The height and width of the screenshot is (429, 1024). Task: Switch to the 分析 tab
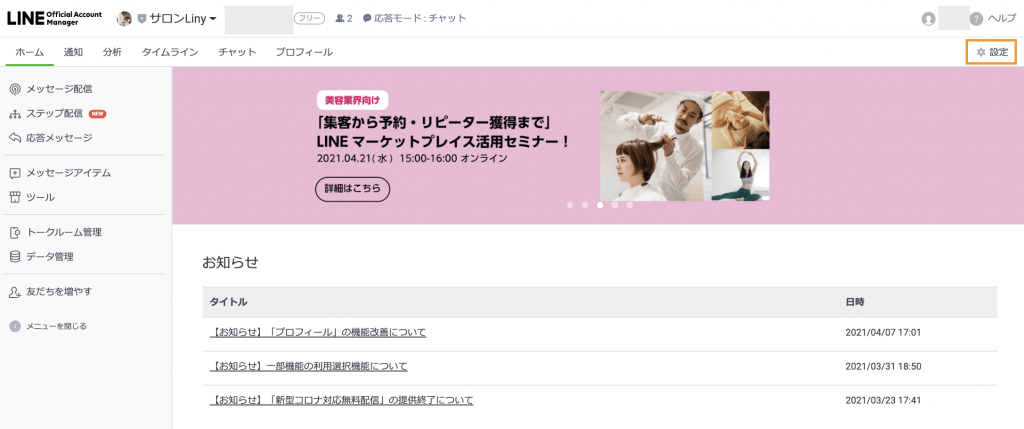(x=112, y=52)
